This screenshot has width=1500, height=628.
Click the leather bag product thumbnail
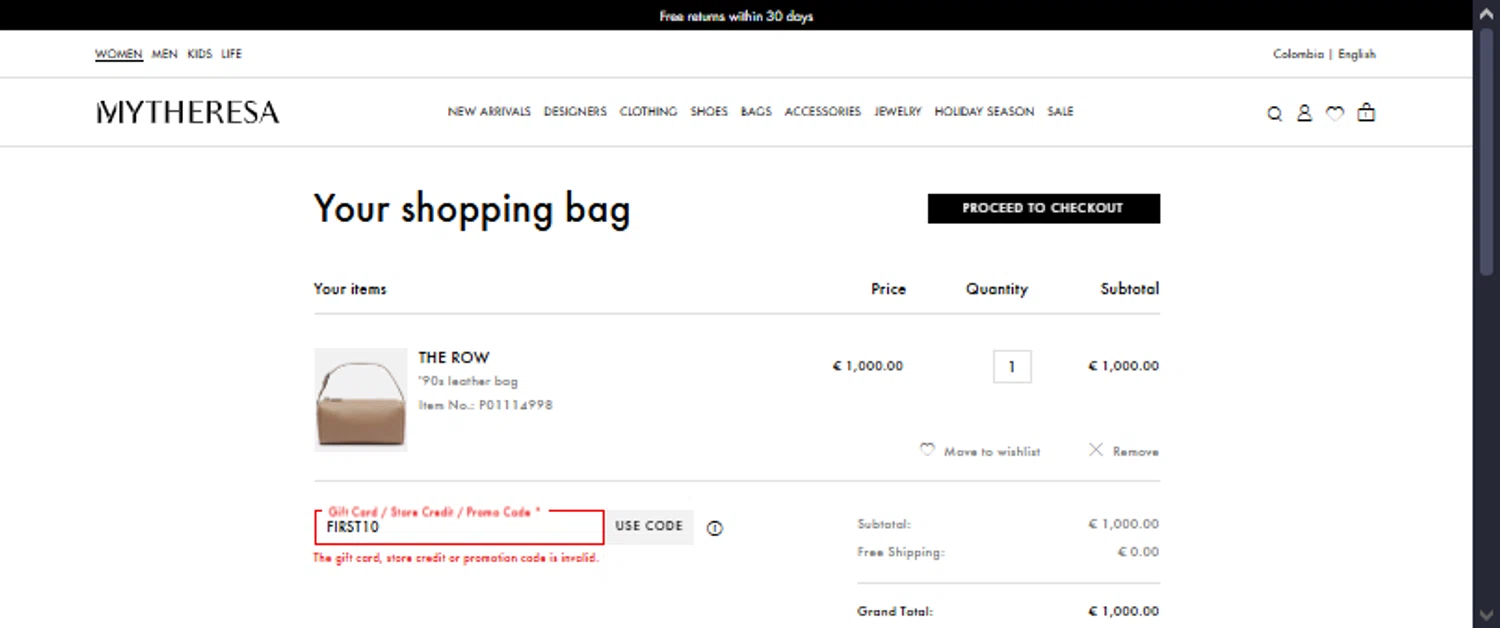point(361,400)
